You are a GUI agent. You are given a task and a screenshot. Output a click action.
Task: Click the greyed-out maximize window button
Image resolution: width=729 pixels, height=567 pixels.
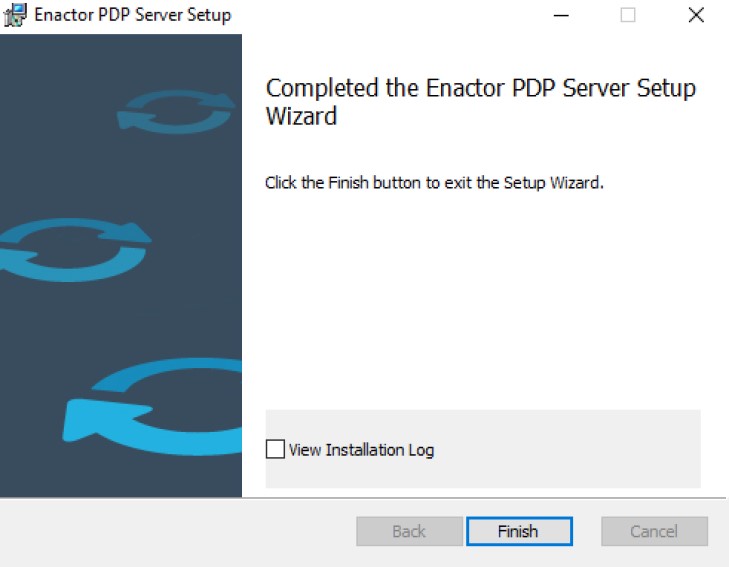point(628,15)
